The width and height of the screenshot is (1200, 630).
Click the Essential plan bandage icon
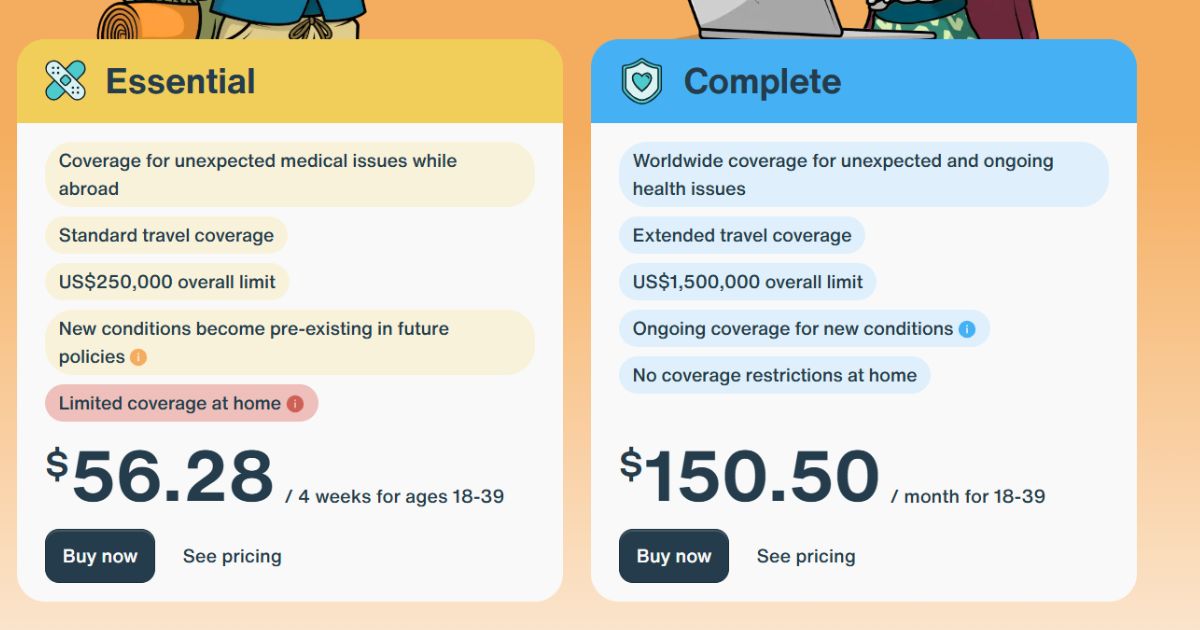[66, 81]
